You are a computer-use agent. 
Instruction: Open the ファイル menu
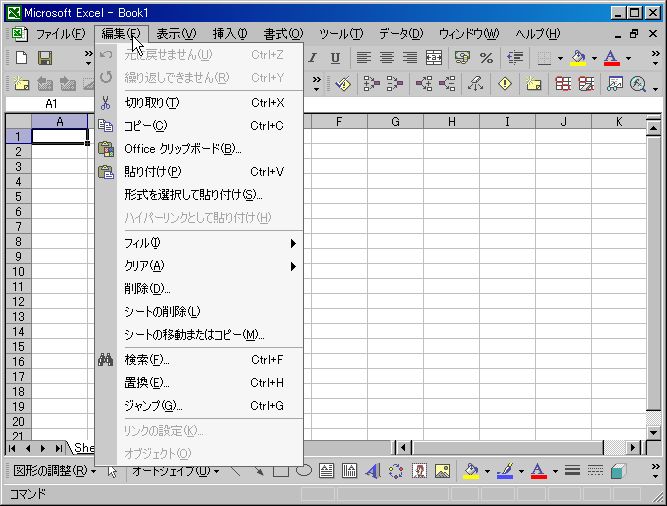coord(60,34)
